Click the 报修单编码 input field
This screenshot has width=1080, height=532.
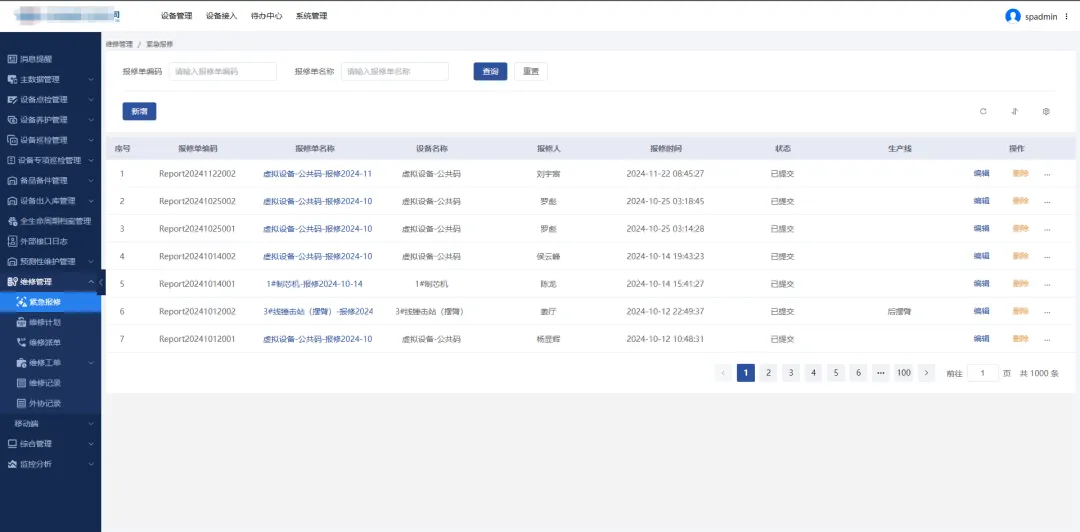point(222,71)
